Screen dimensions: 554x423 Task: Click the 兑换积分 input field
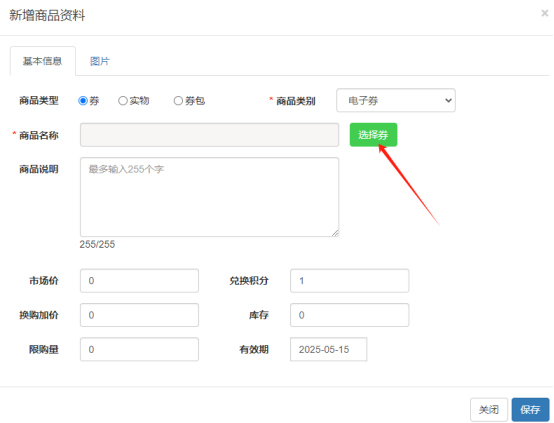[349, 281]
